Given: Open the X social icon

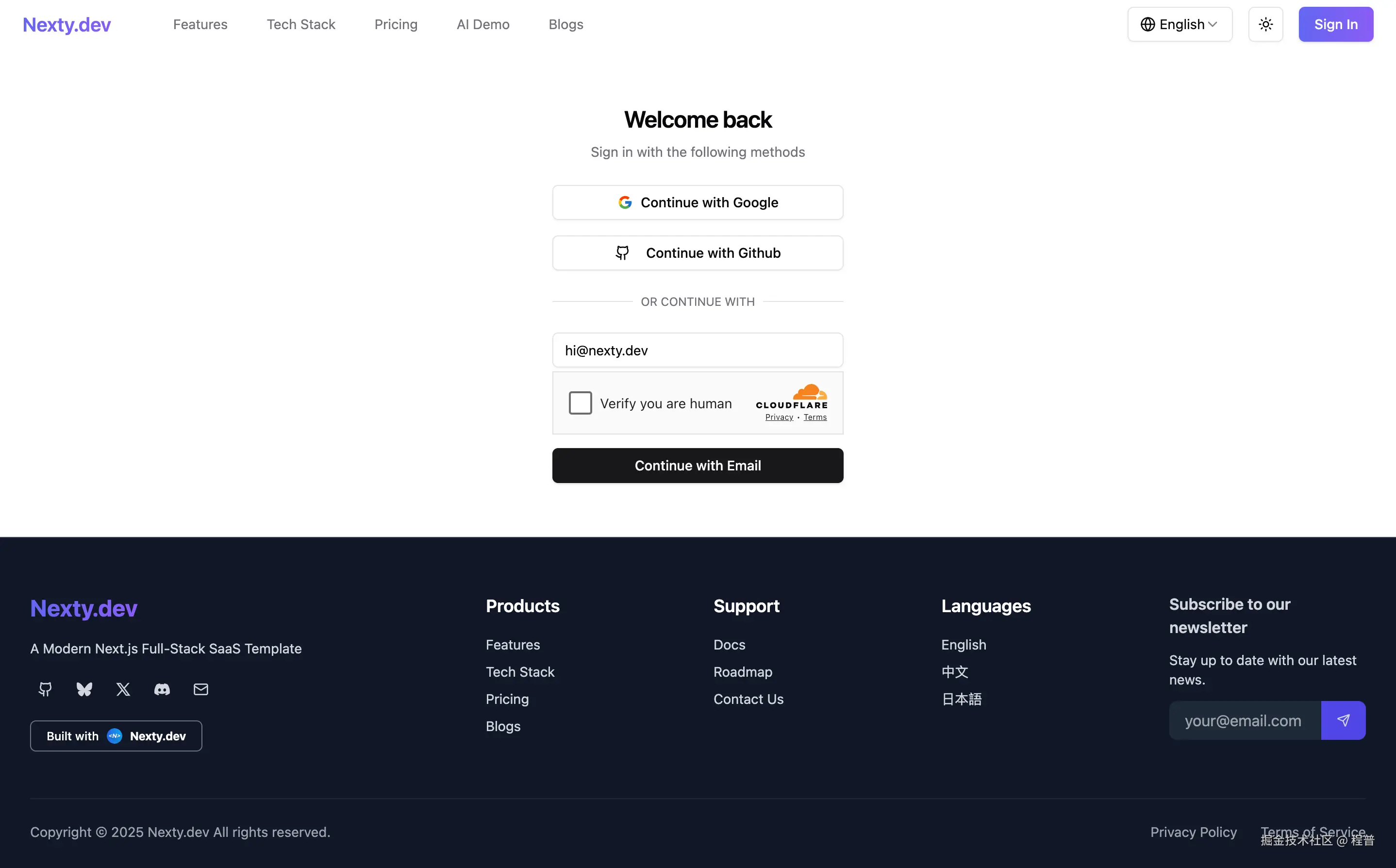Looking at the screenshot, I should (123, 689).
